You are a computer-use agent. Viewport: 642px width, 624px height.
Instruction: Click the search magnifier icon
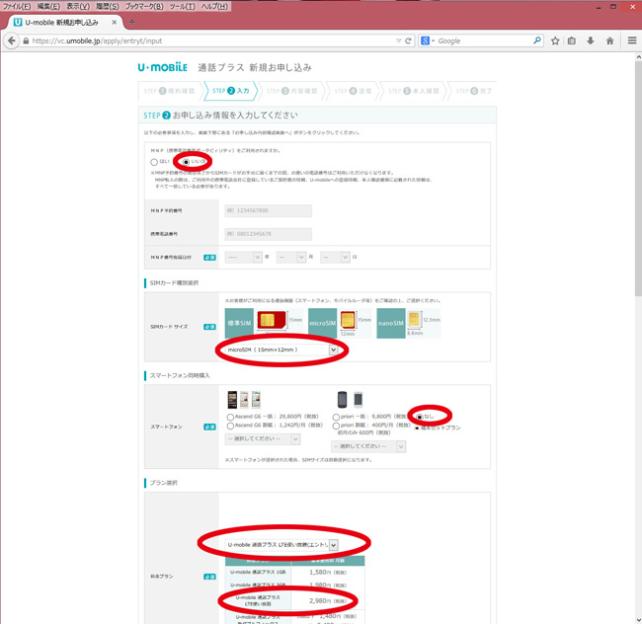click(x=537, y=41)
